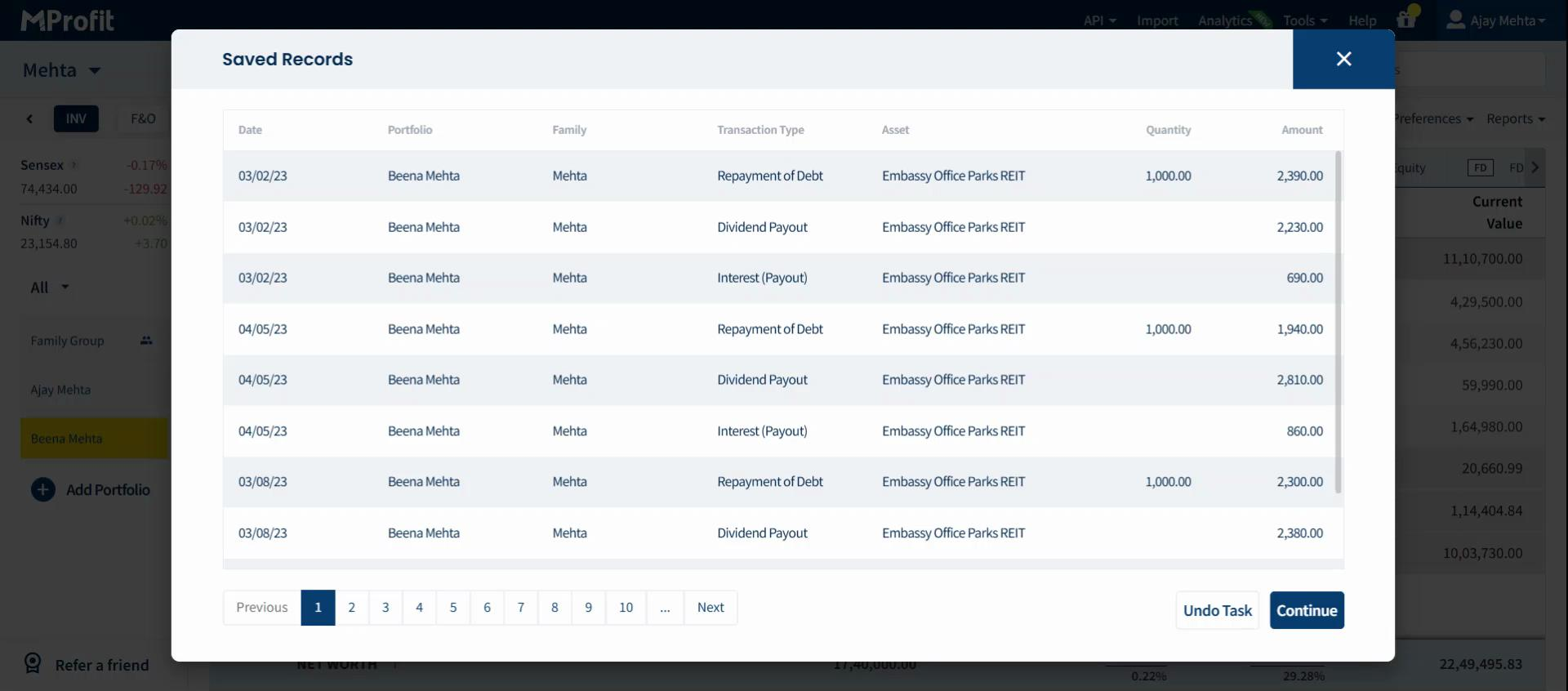Open the API dropdown menu
The image size is (1568, 691).
(1099, 20)
